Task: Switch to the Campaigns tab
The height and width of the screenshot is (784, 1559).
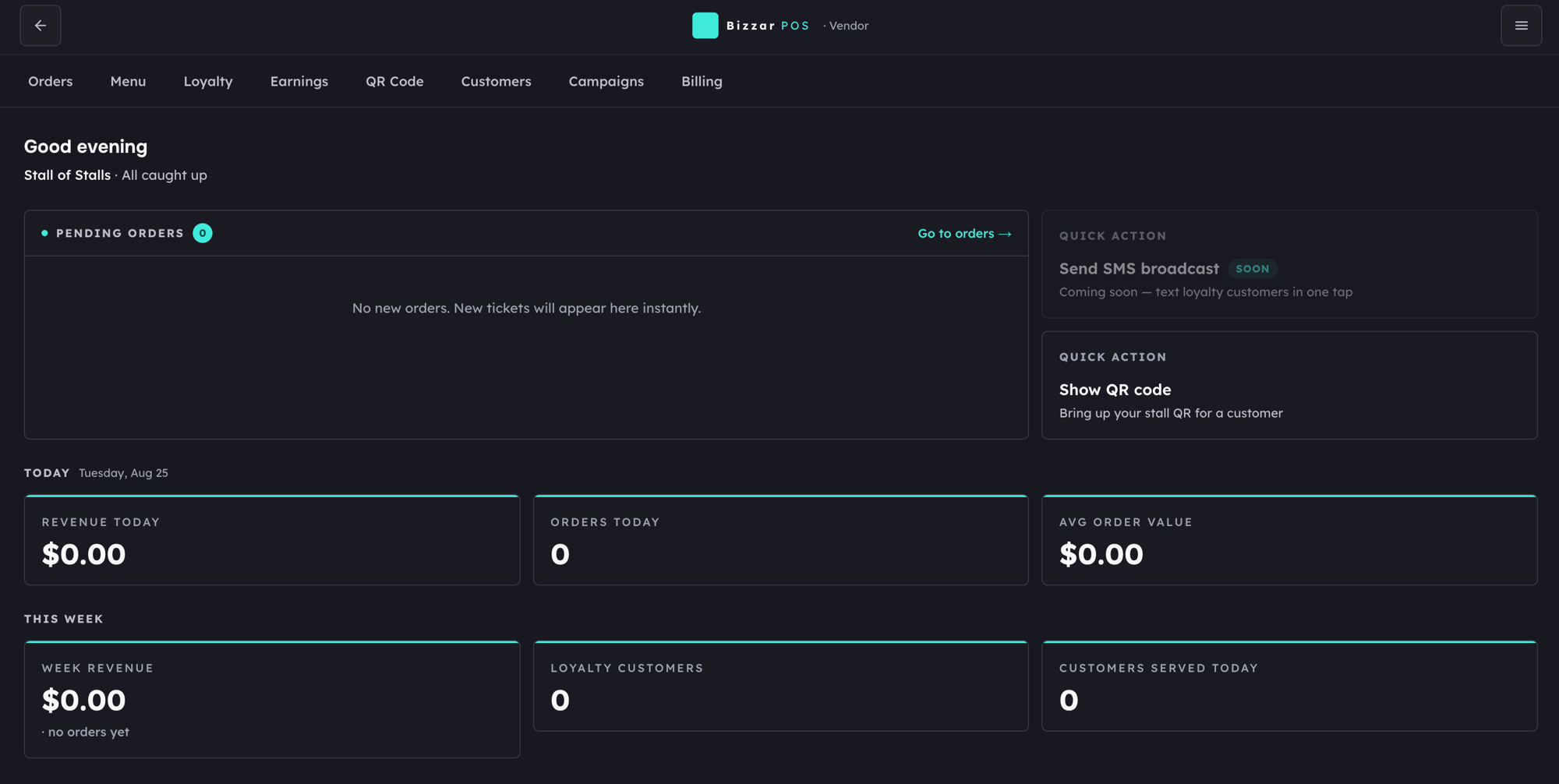Action: coord(606,81)
